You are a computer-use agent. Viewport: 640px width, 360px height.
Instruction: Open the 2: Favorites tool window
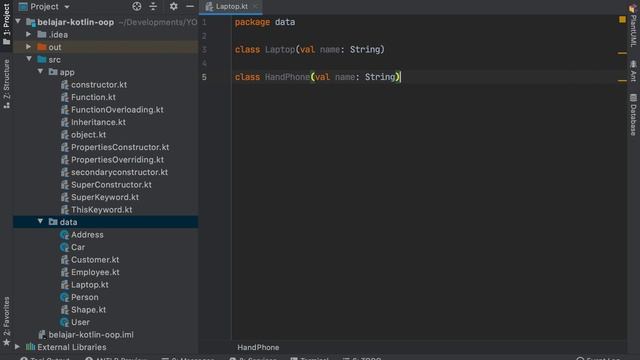click(x=6, y=321)
